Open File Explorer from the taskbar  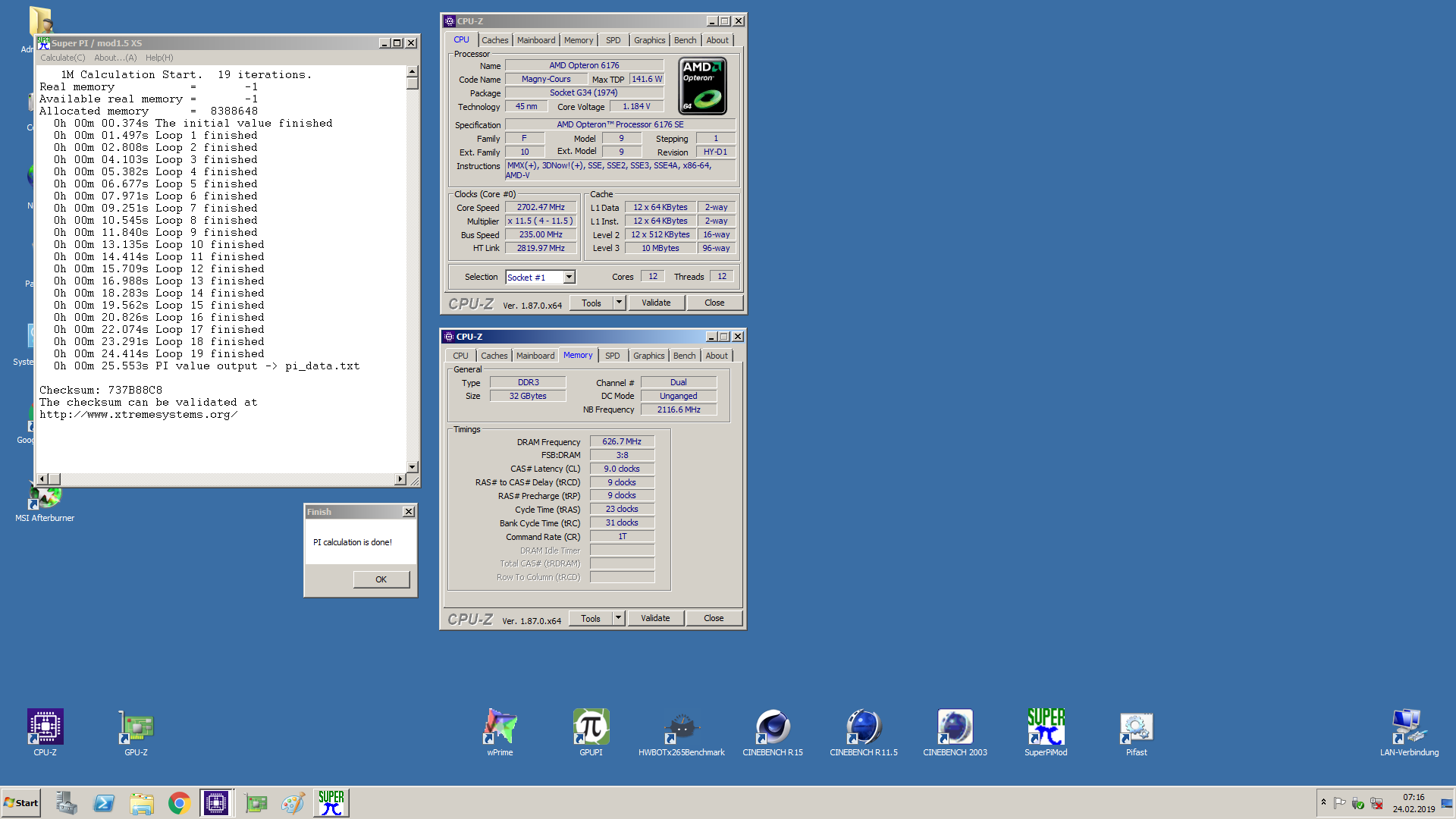pyautogui.click(x=142, y=803)
